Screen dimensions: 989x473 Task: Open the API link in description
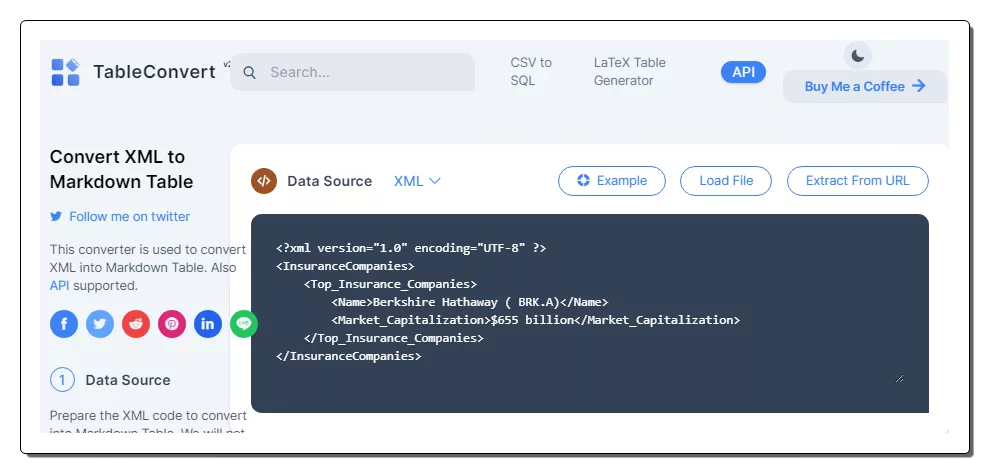[59, 286]
